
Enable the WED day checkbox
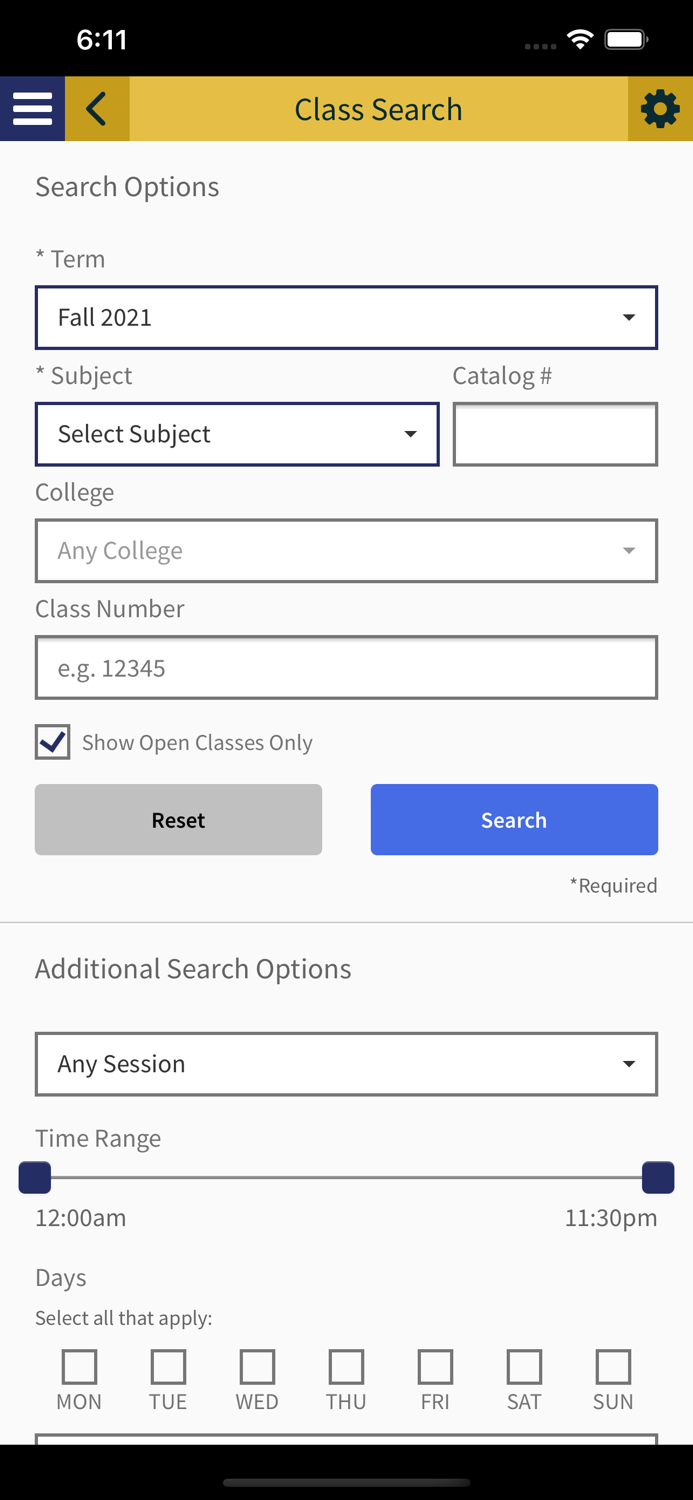click(257, 1366)
